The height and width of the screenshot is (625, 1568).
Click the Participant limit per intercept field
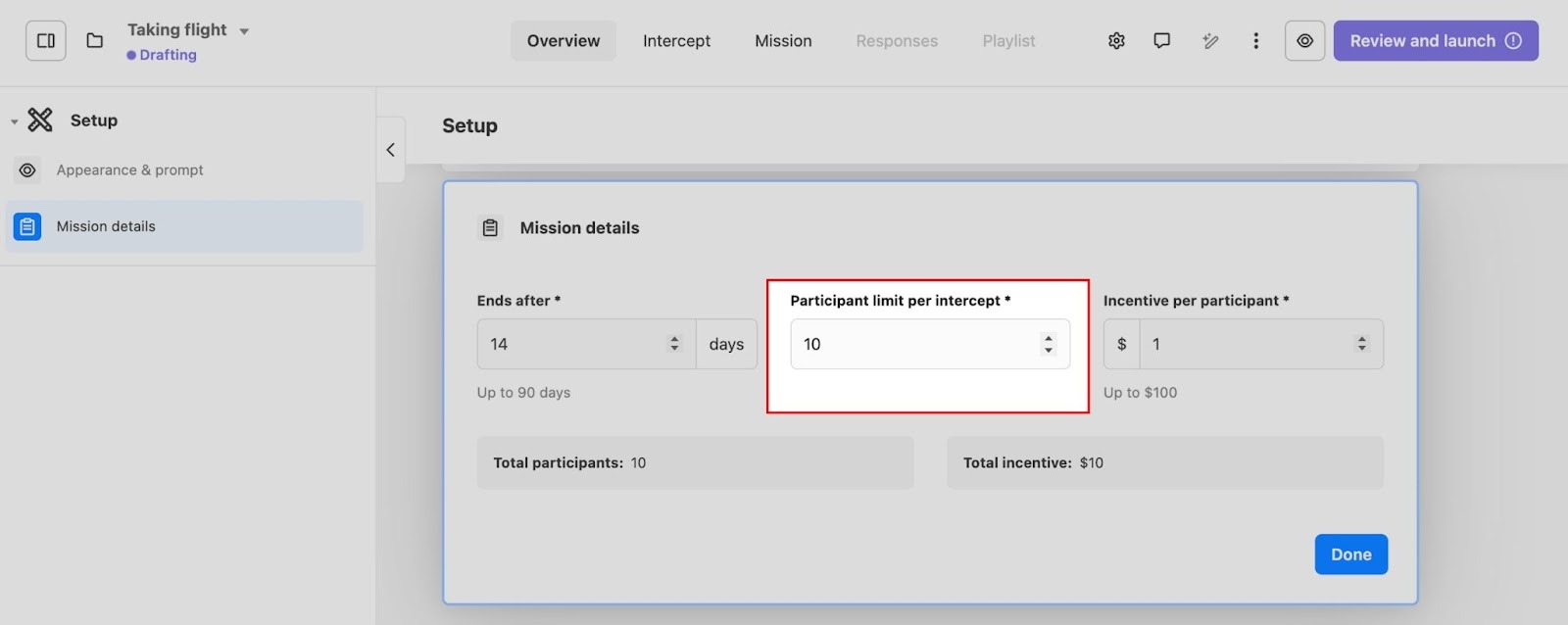click(916, 344)
